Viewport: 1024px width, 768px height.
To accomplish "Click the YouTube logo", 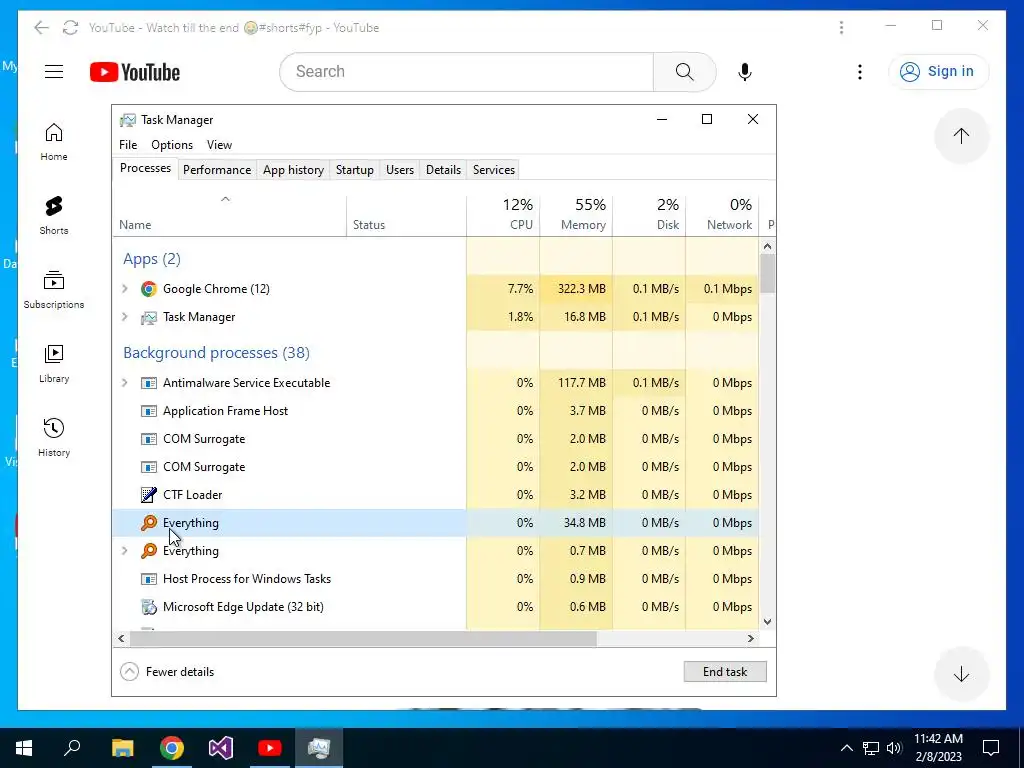I will pyautogui.click(x=135, y=72).
